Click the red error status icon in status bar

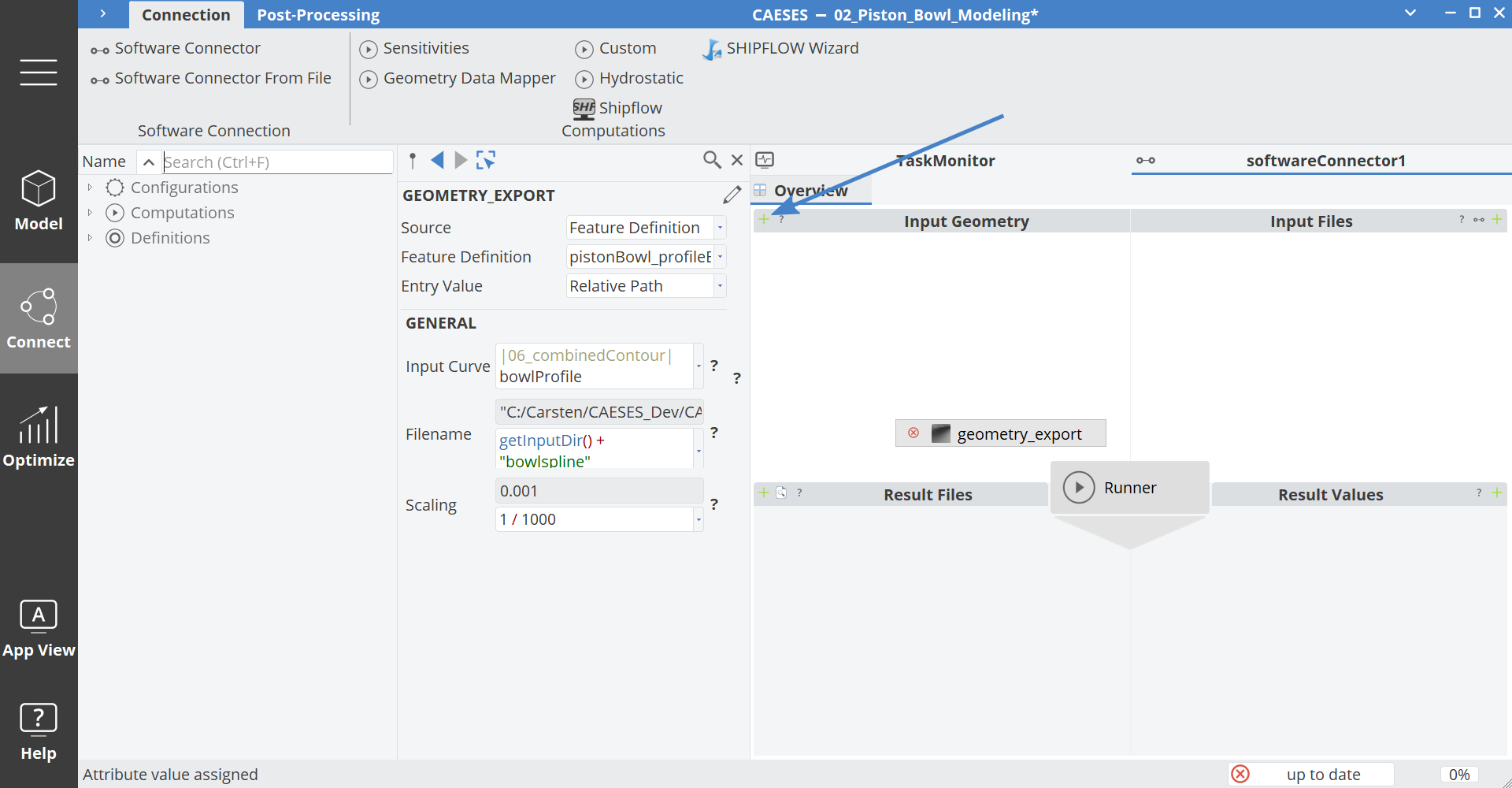pos(1241,775)
